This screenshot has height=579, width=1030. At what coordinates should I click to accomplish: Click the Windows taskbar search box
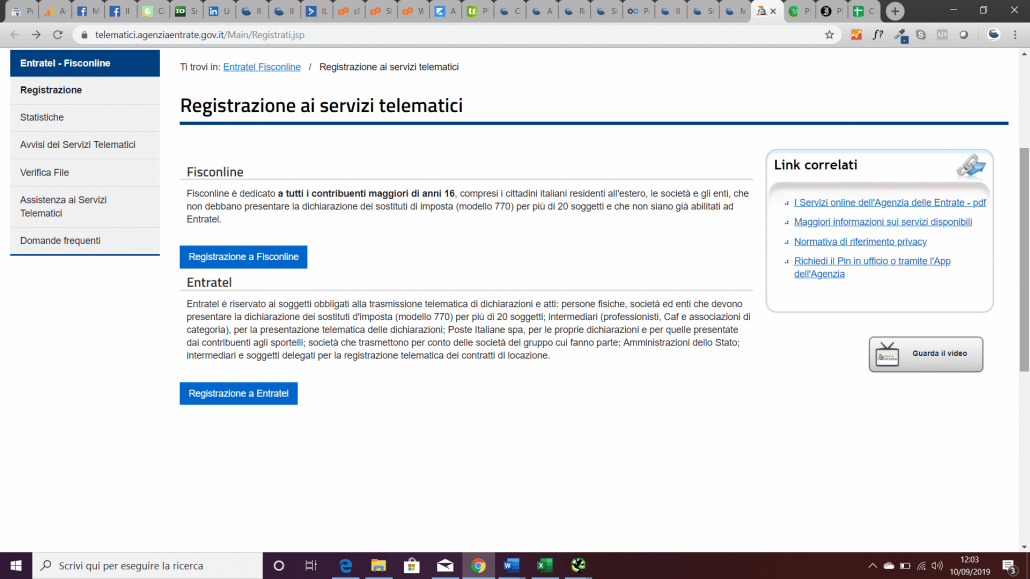point(147,565)
